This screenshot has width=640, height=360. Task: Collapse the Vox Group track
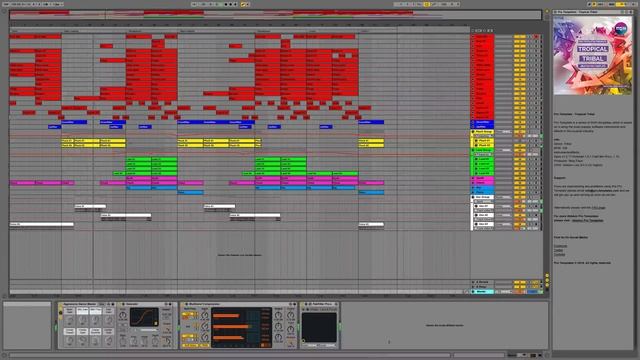(x=473, y=197)
